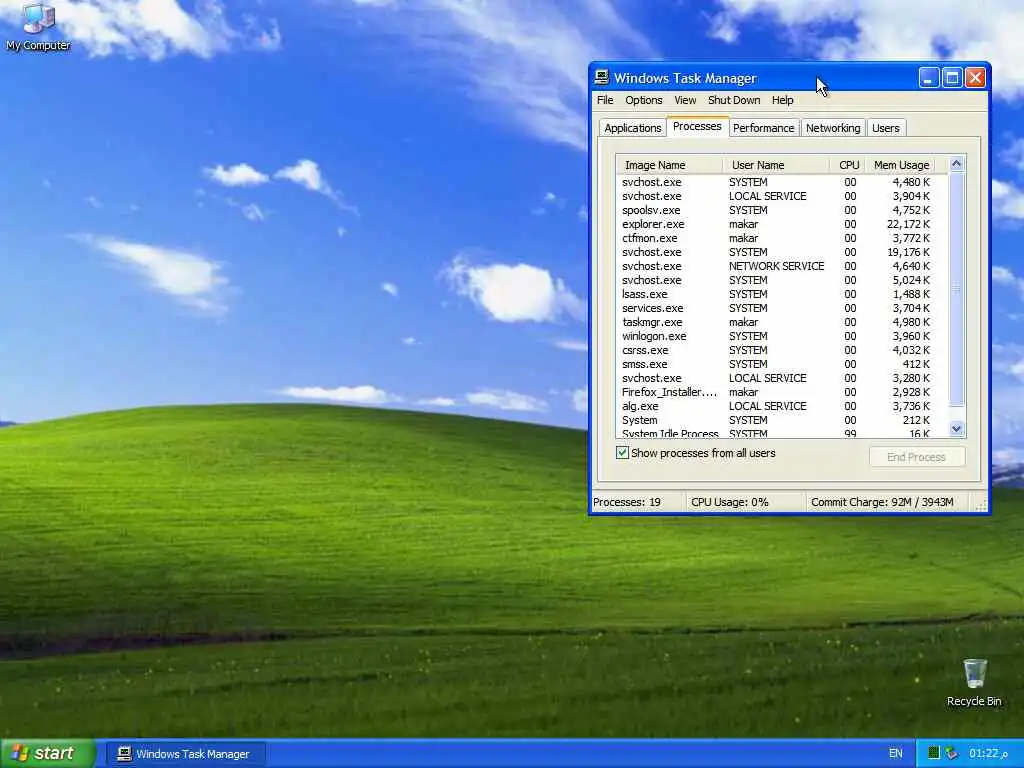This screenshot has height=768, width=1024.
Task: Click the Processes: 19 status bar field
Action: (637, 502)
